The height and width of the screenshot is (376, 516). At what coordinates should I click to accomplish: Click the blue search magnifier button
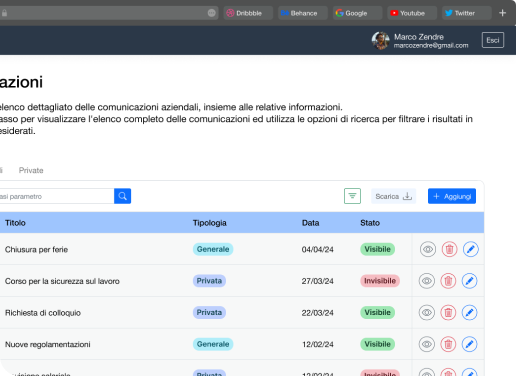(122, 196)
